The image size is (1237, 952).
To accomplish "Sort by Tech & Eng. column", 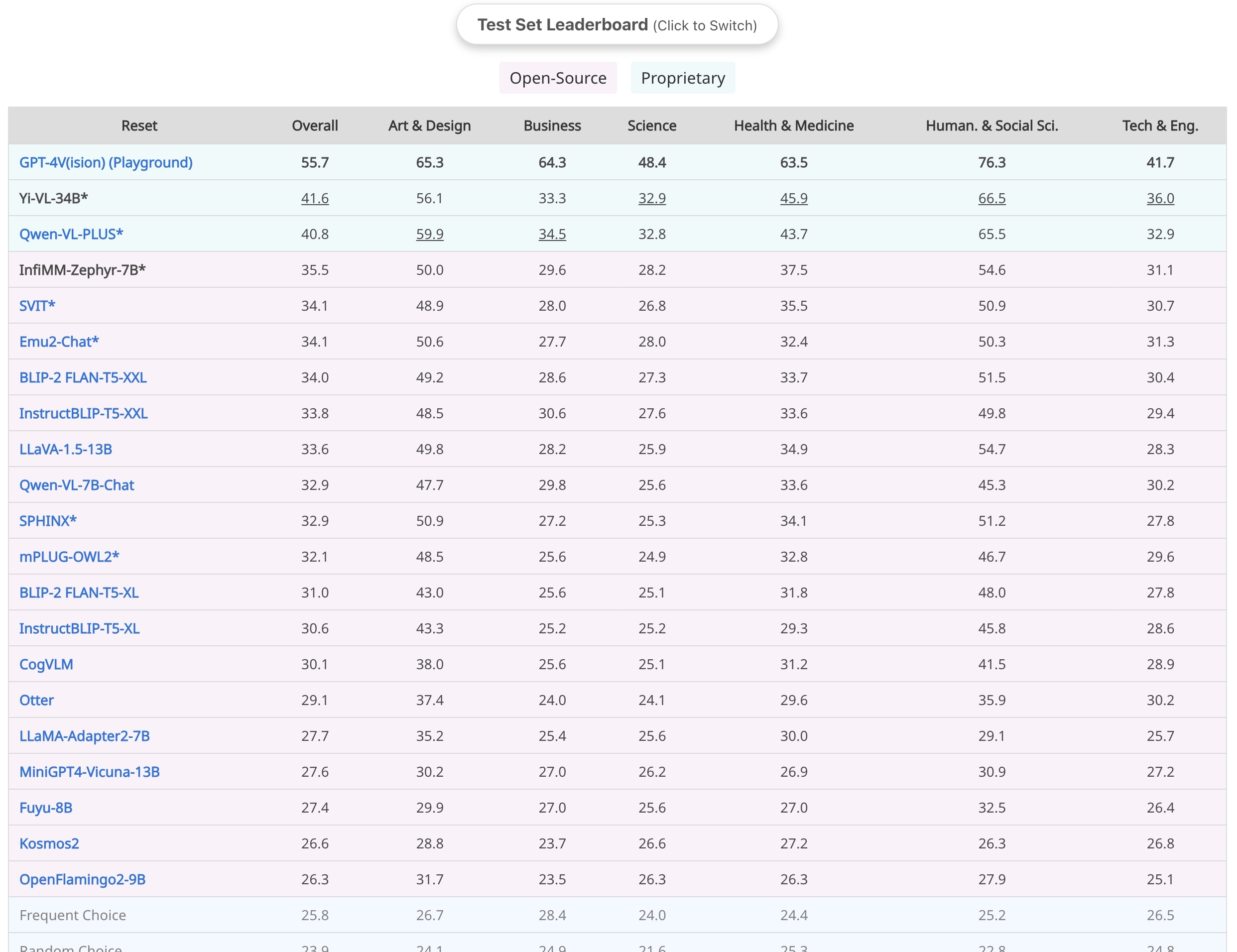I will coord(1160,125).
